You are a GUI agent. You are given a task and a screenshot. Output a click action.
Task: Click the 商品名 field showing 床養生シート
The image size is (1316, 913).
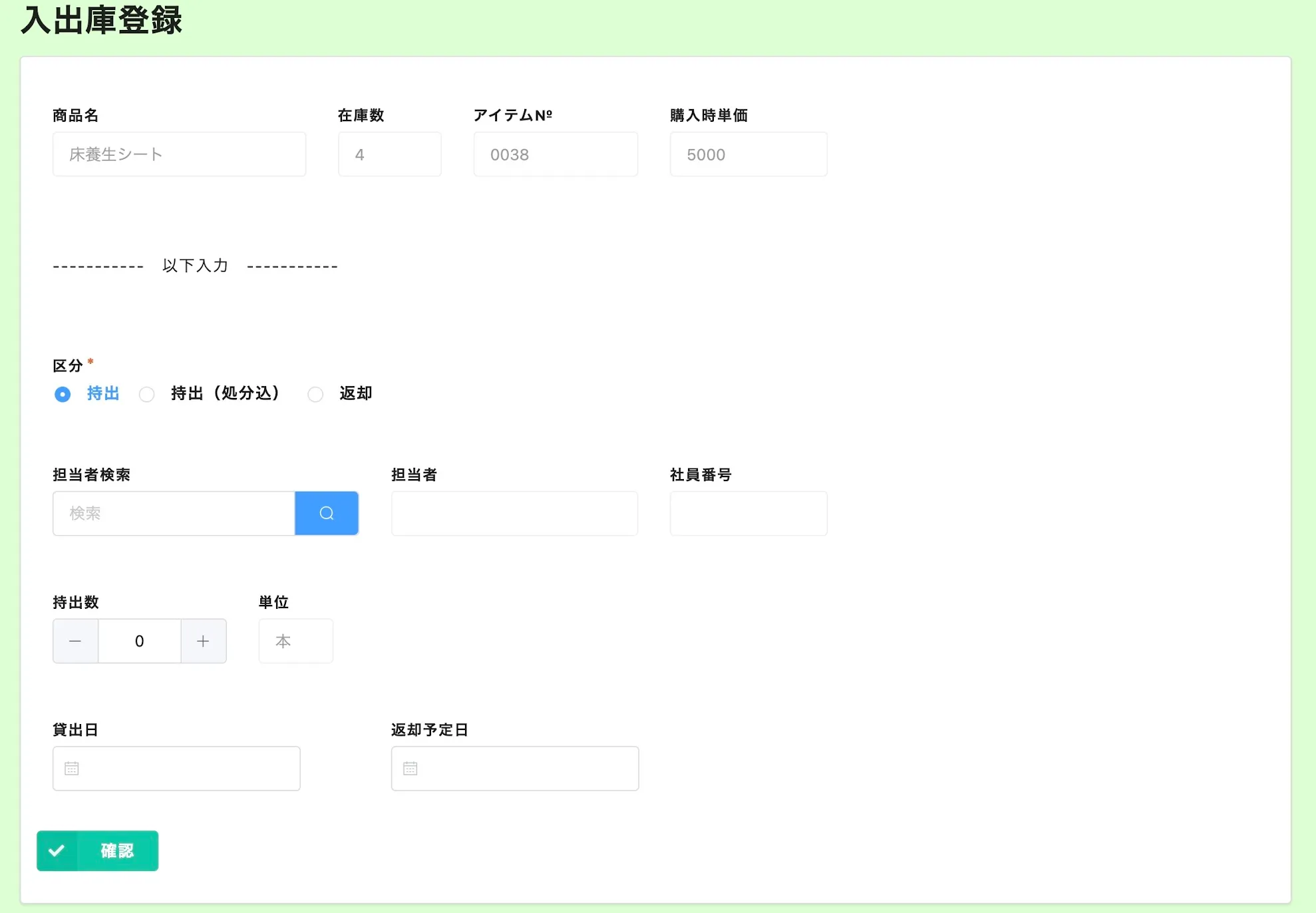pos(179,154)
